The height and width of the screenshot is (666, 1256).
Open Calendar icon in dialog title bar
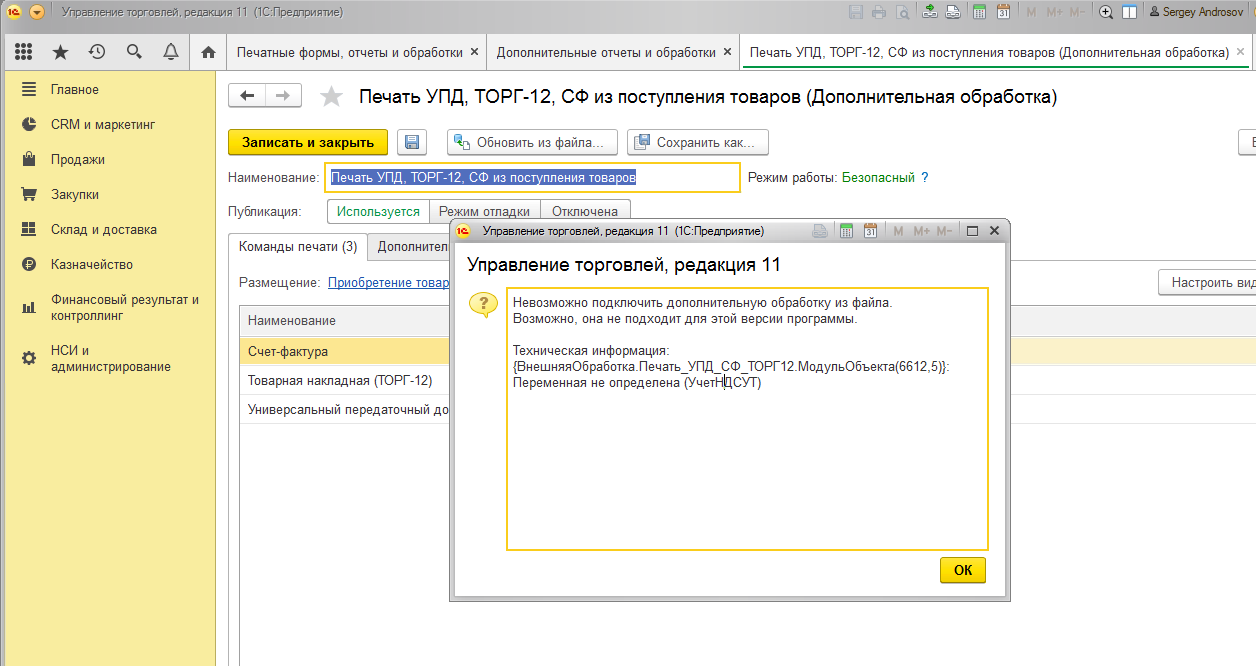[x=870, y=231]
